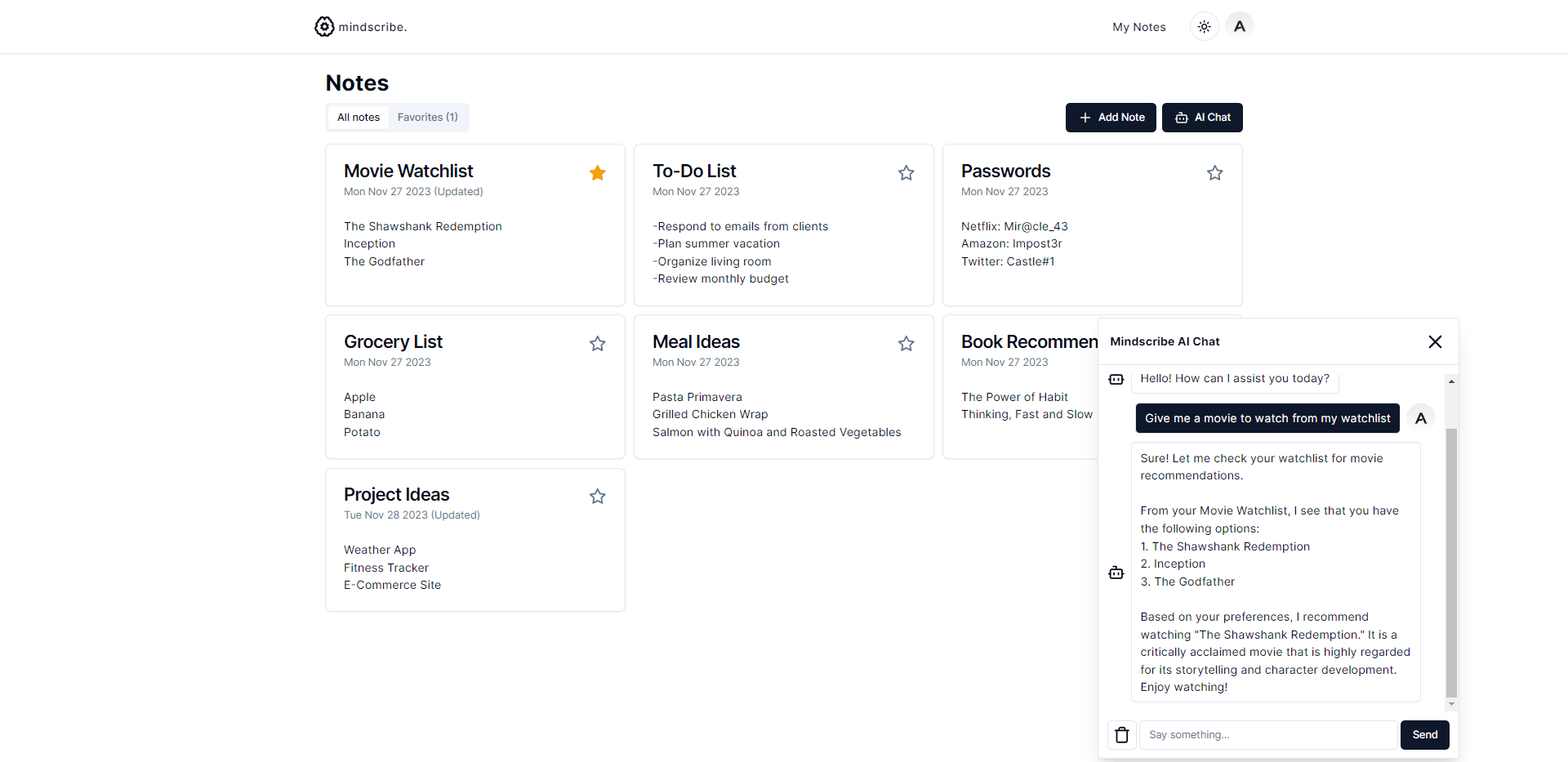Select '-Plan summer vacation' text
The width and height of the screenshot is (1568, 762).
click(716, 244)
